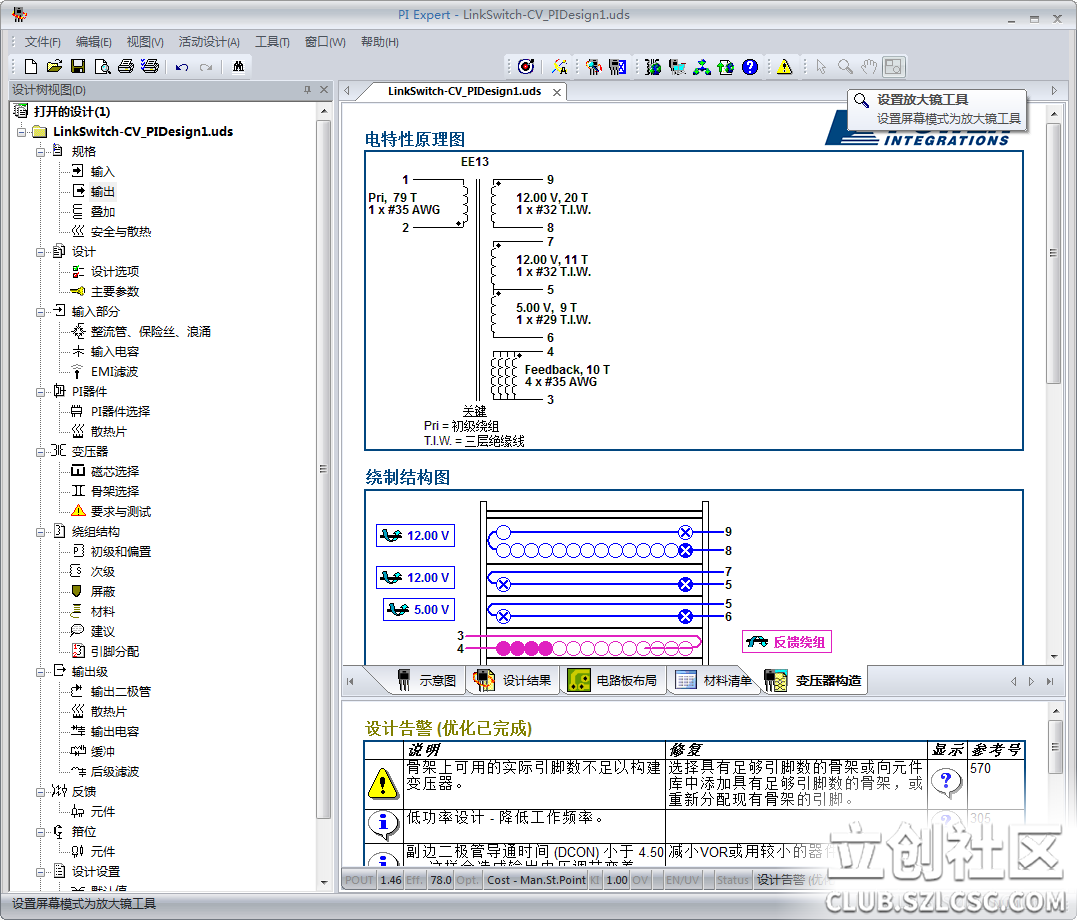Select 输出 in the design tree
Screen dimensions: 1077x920
[102, 192]
